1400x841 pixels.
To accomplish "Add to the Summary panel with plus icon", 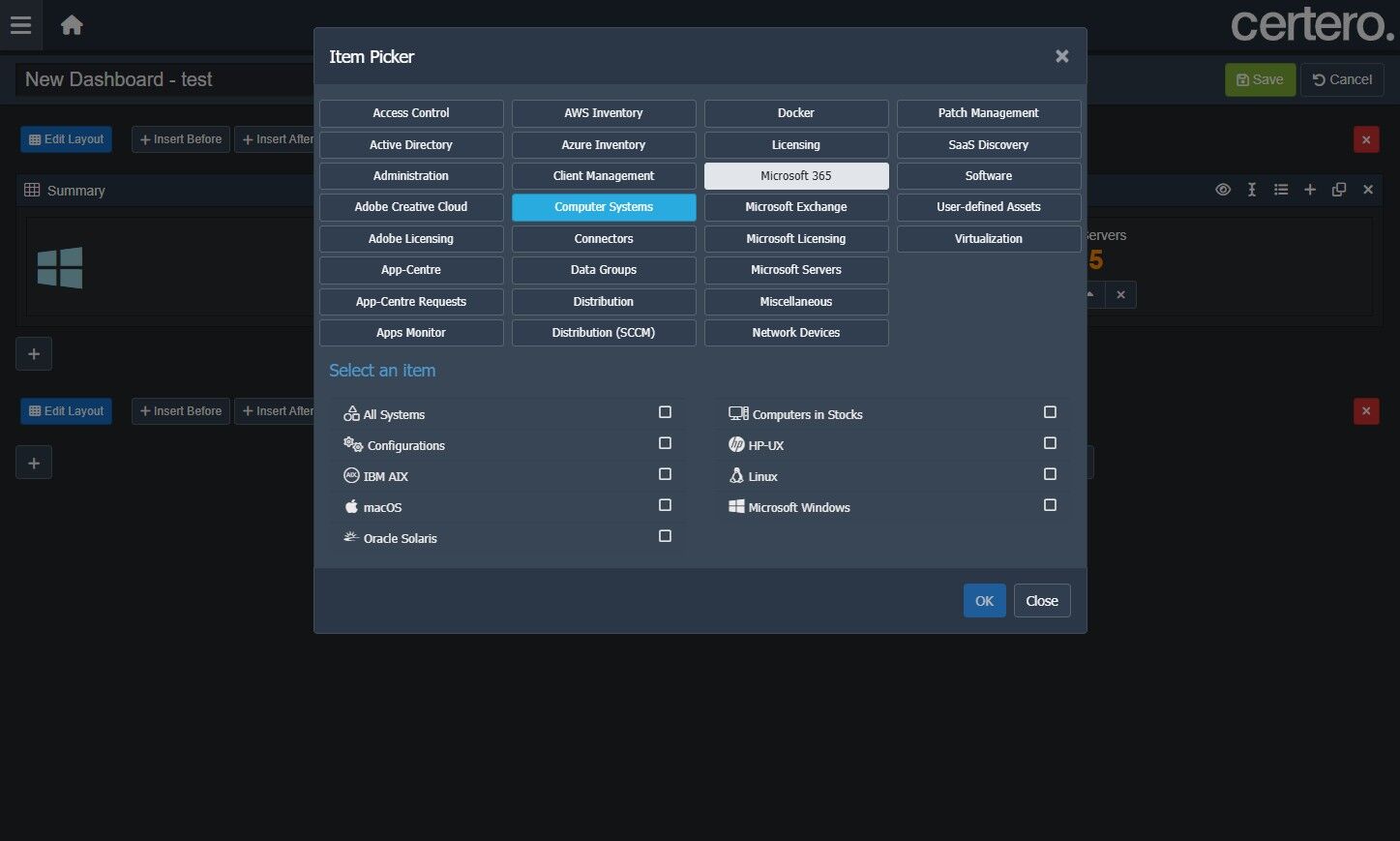I will point(1310,190).
